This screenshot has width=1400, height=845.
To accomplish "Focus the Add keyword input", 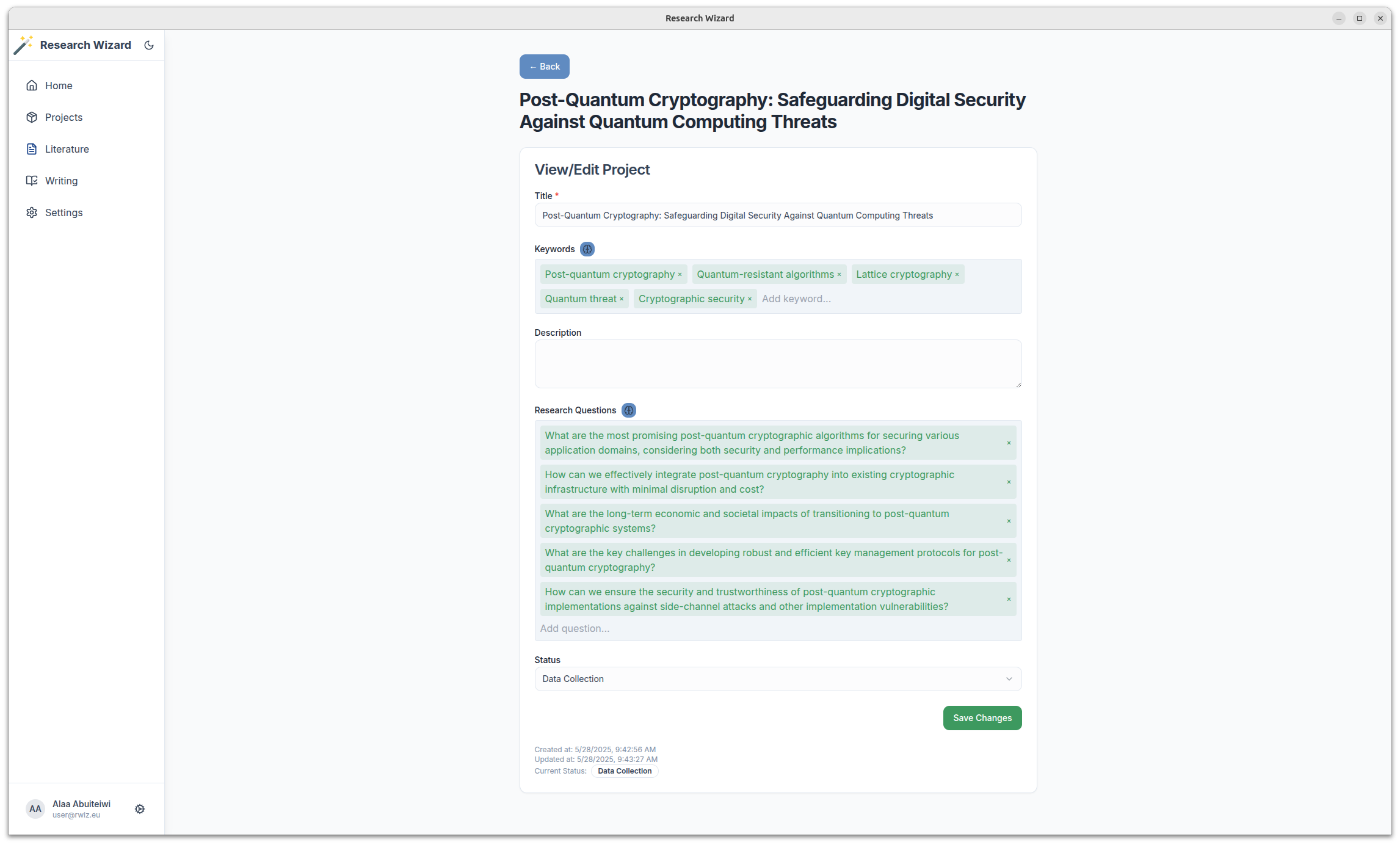I will click(888, 299).
